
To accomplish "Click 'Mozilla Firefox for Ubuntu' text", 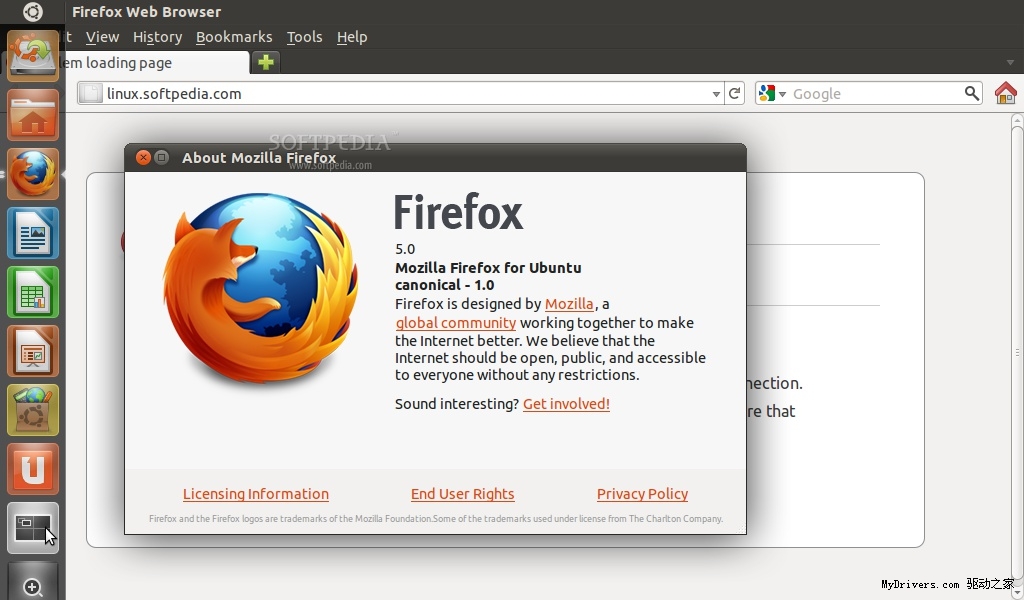I will coord(488,268).
